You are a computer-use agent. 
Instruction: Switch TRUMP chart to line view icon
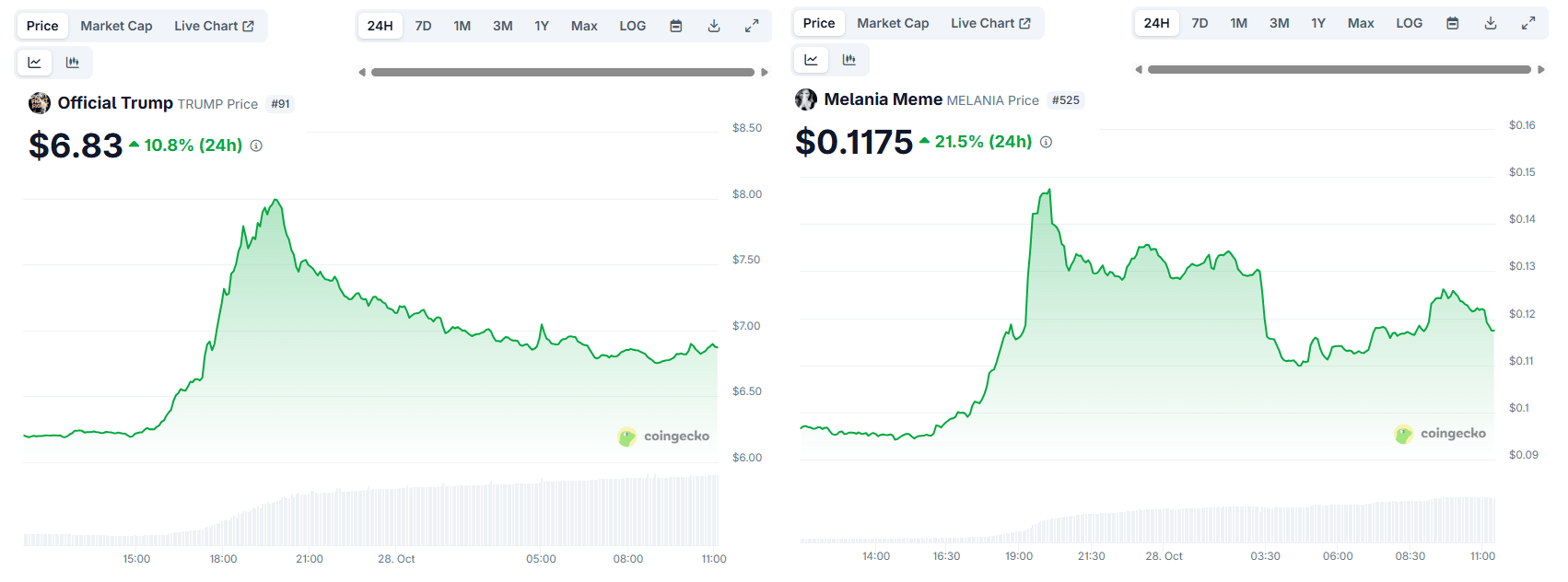click(34, 63)
